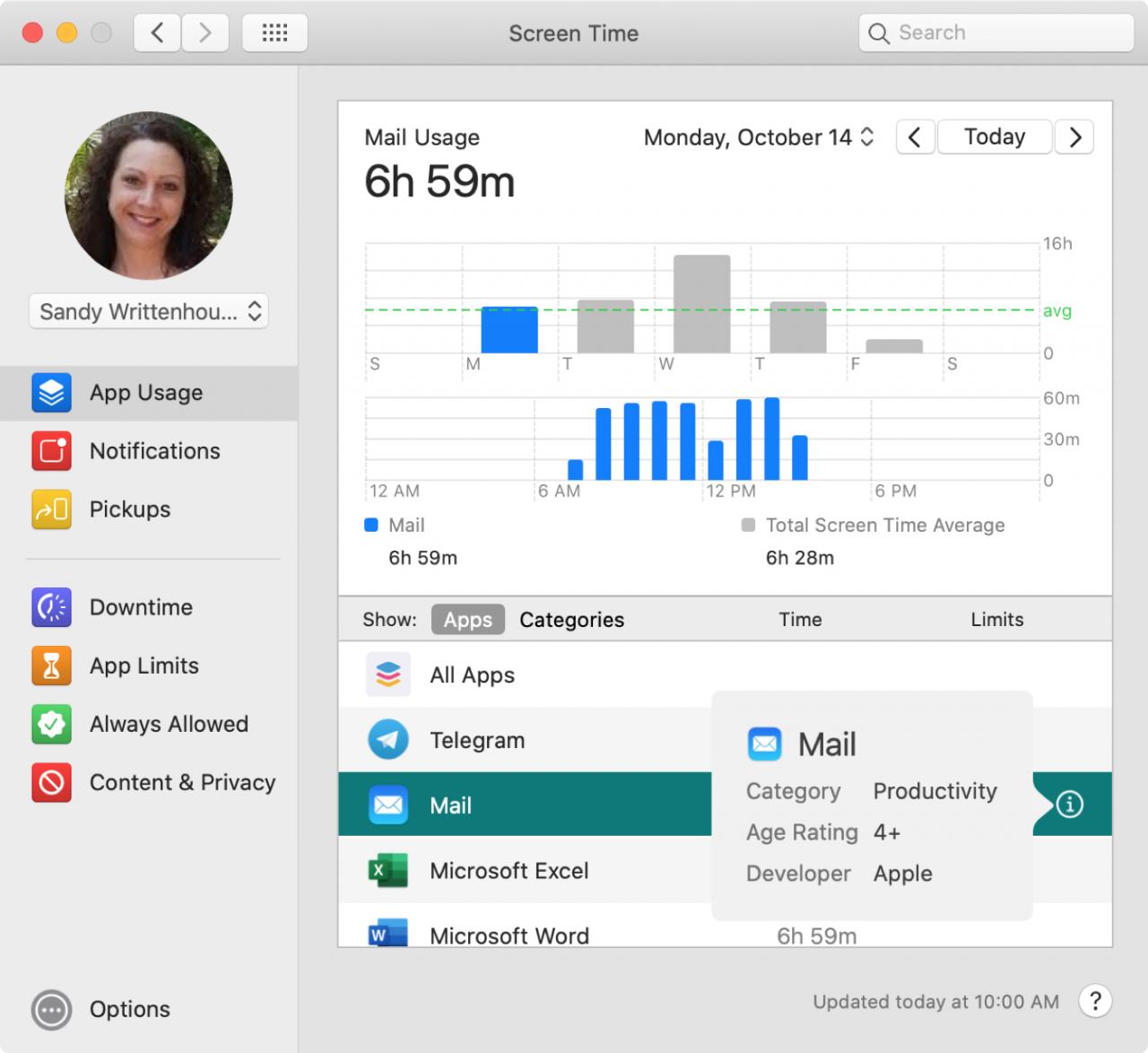Click the Mail app icon in list
Viewport: 1148px width, 1053px height.
click(388, 805)
